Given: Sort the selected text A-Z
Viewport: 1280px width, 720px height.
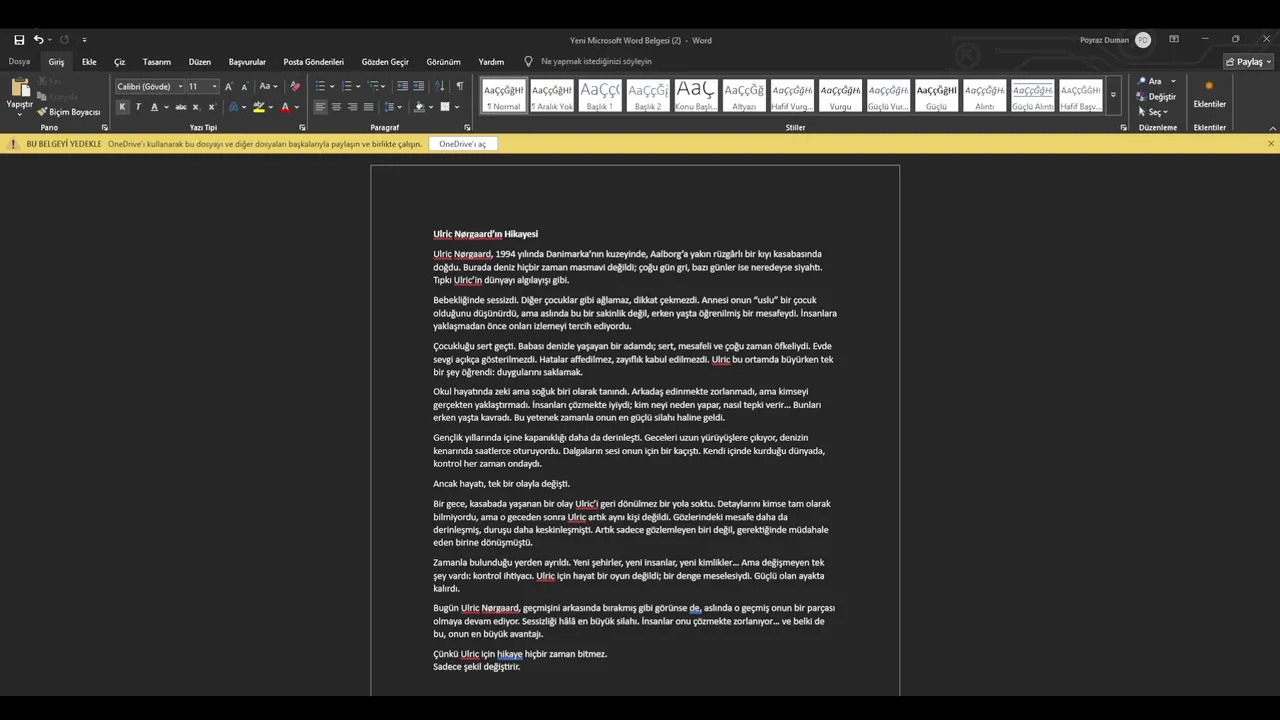Looking at the screenshot, I should tap(440, 87).
